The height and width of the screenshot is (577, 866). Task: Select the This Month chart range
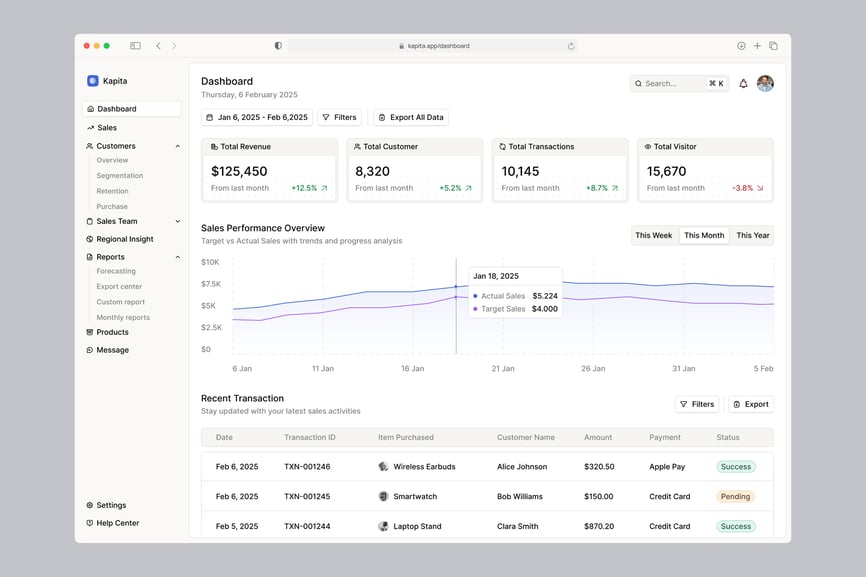click(x=704, y=236)
